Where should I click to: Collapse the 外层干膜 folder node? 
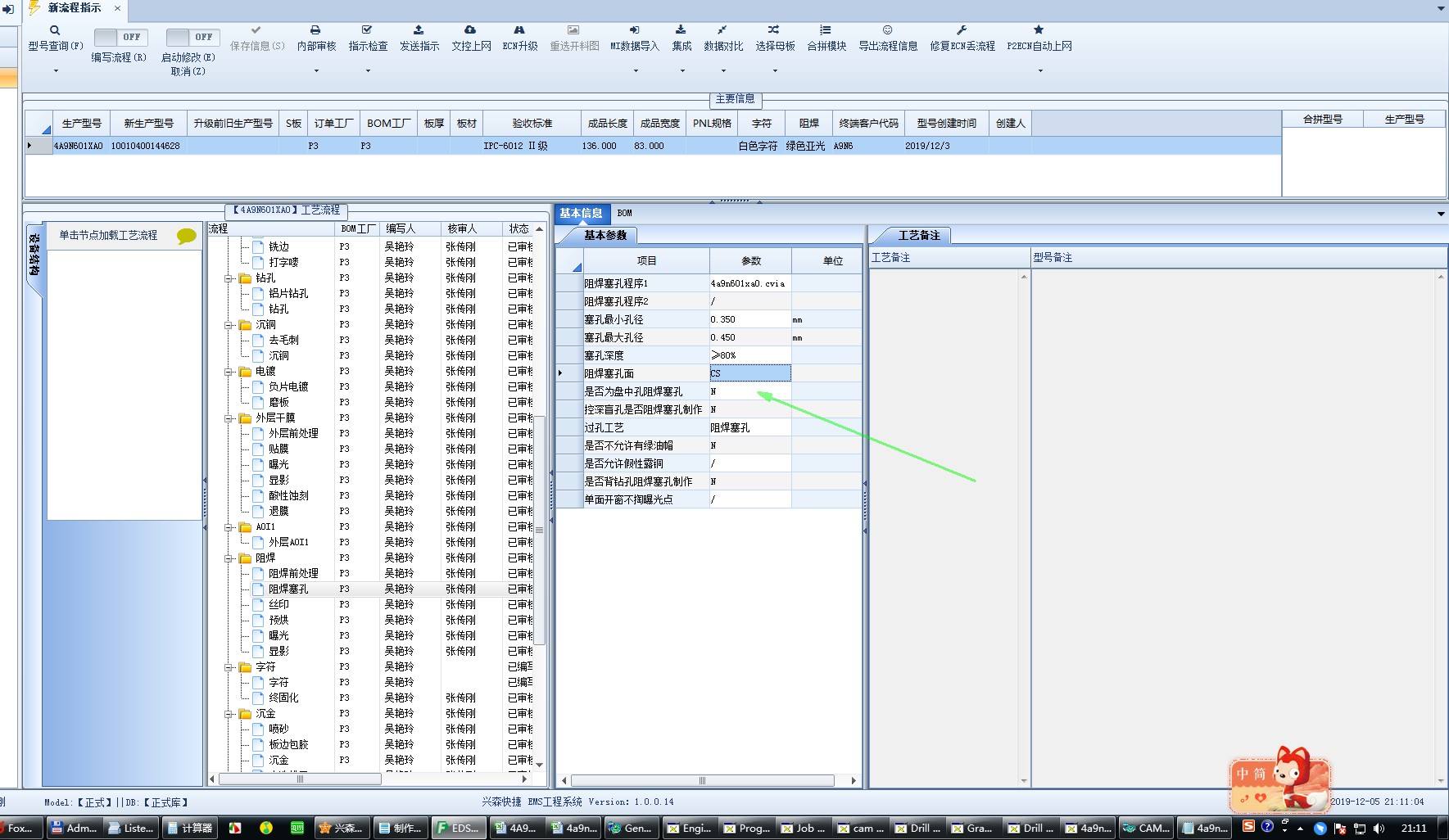click(x=229, y=418)
